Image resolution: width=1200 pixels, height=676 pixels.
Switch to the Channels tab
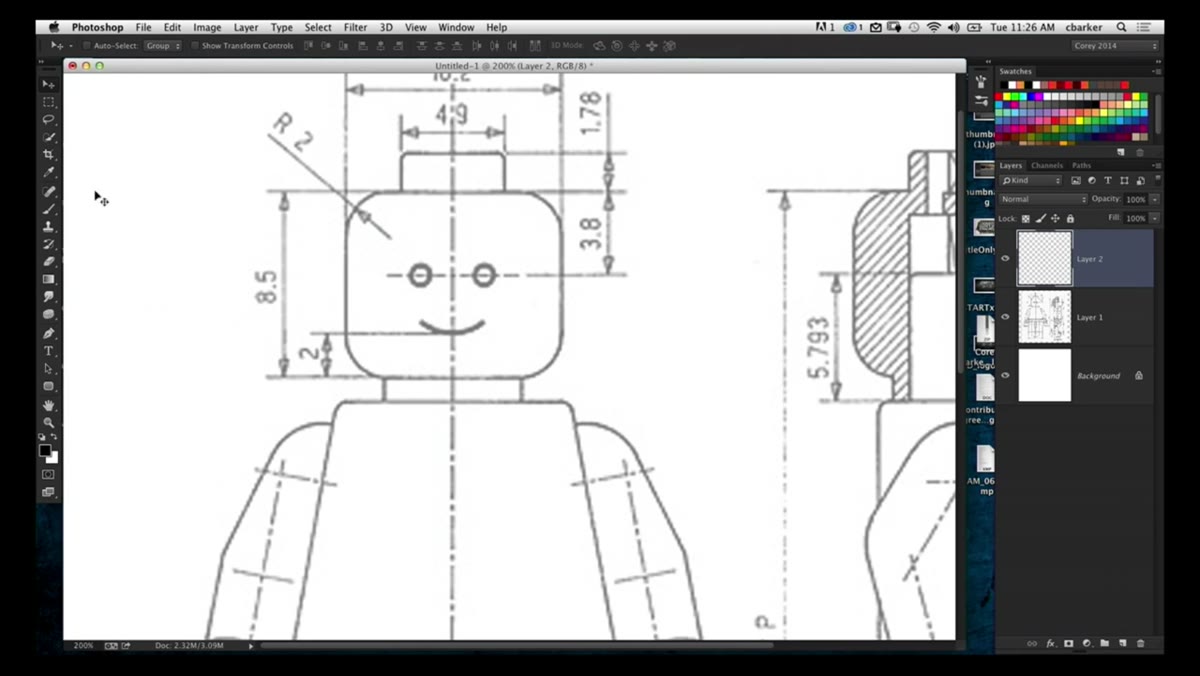click(x=1047, y=165)
